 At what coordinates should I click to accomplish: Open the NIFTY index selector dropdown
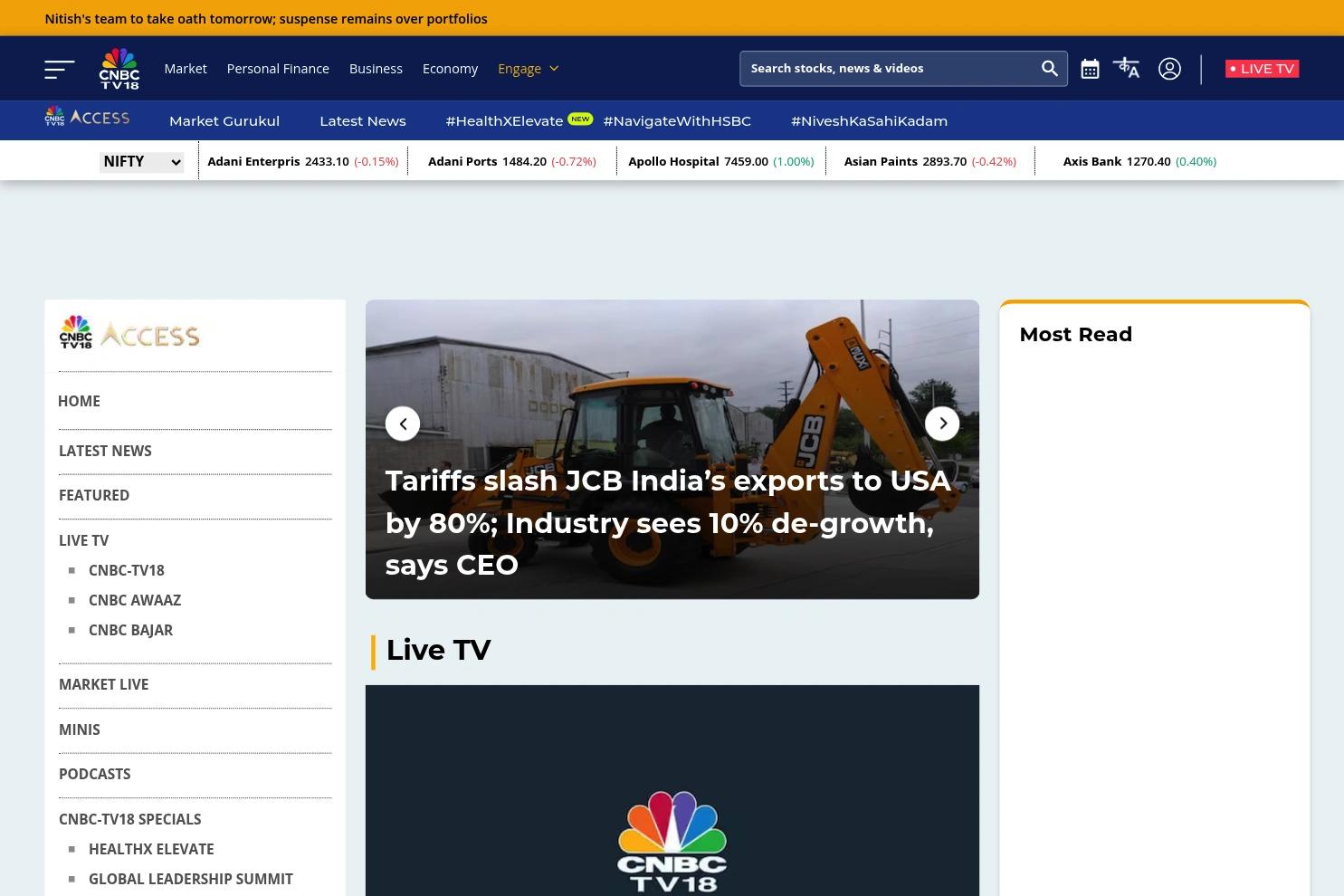(141, 161)
